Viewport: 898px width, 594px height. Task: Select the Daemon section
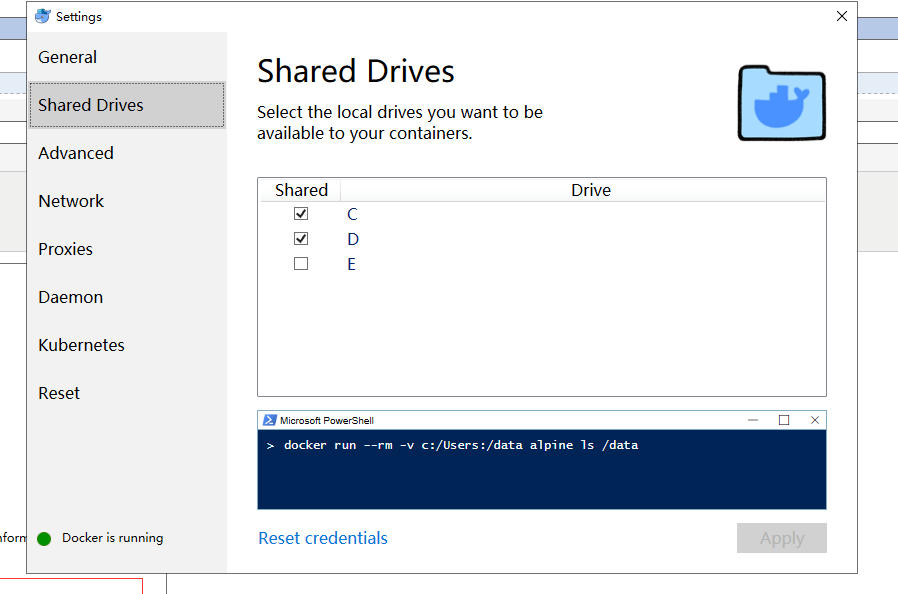(x=71, y=297)
